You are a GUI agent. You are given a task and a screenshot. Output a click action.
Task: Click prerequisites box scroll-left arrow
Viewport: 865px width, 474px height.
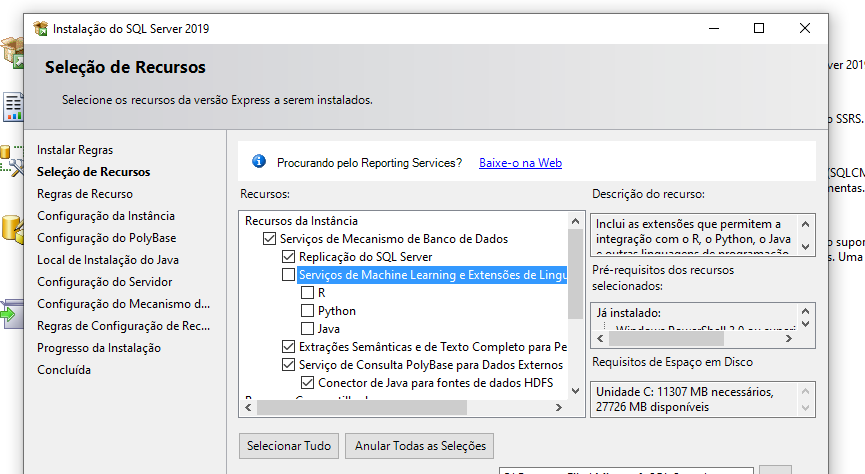(601, 338)
